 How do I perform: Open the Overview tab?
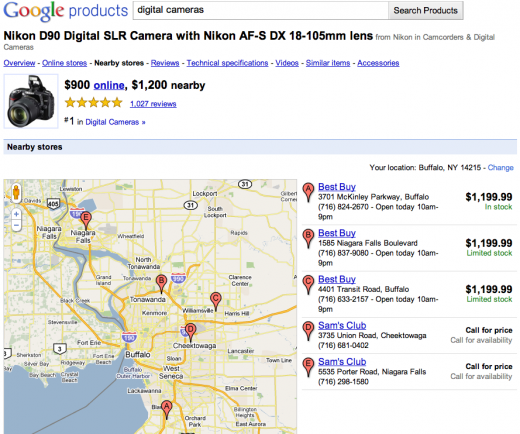[19, 63]
